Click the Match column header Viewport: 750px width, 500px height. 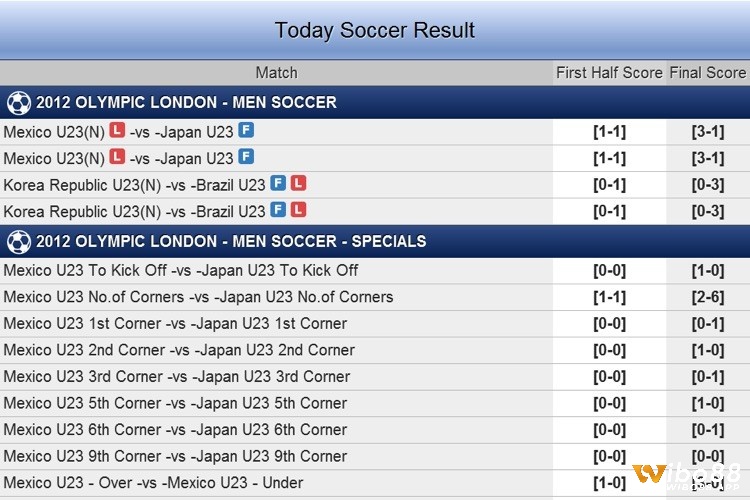click(276, 73)
